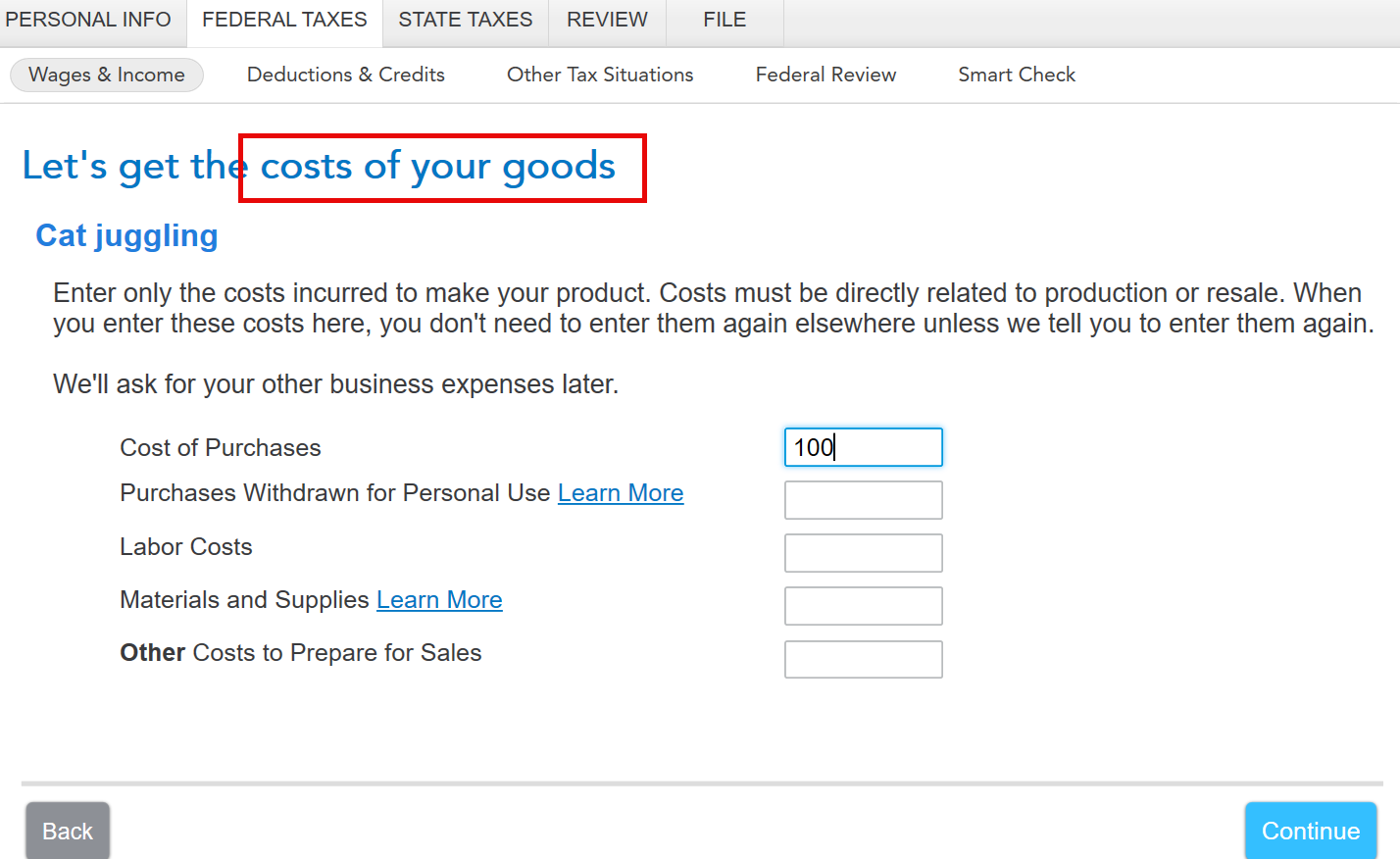Viewport: 1400px width, 859px height.
Task: Open Learn More beside Materials and Supplies
Action: (439, 600)
